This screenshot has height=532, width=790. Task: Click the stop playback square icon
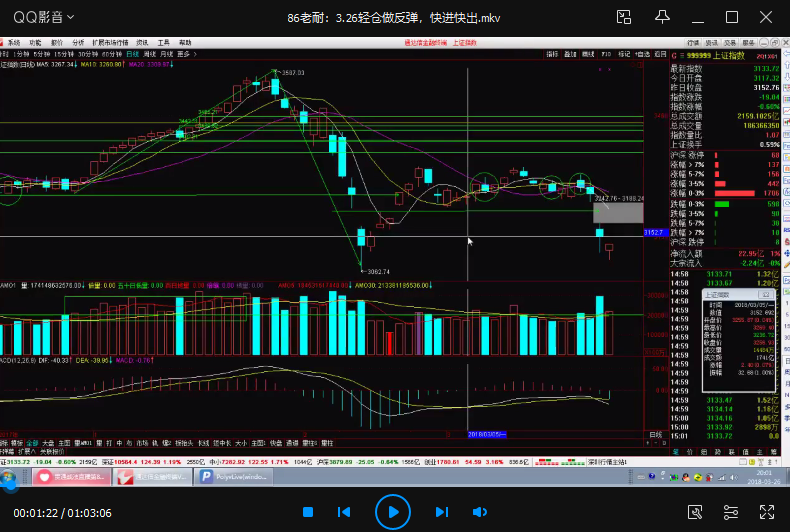[x=306, y=513]
